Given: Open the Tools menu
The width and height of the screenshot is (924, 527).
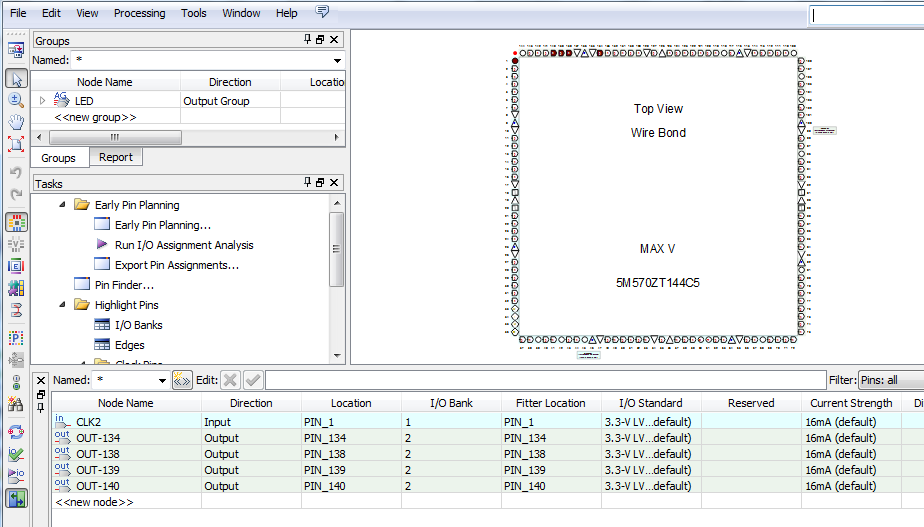Looking at the screenshot, I should point(193,13).
